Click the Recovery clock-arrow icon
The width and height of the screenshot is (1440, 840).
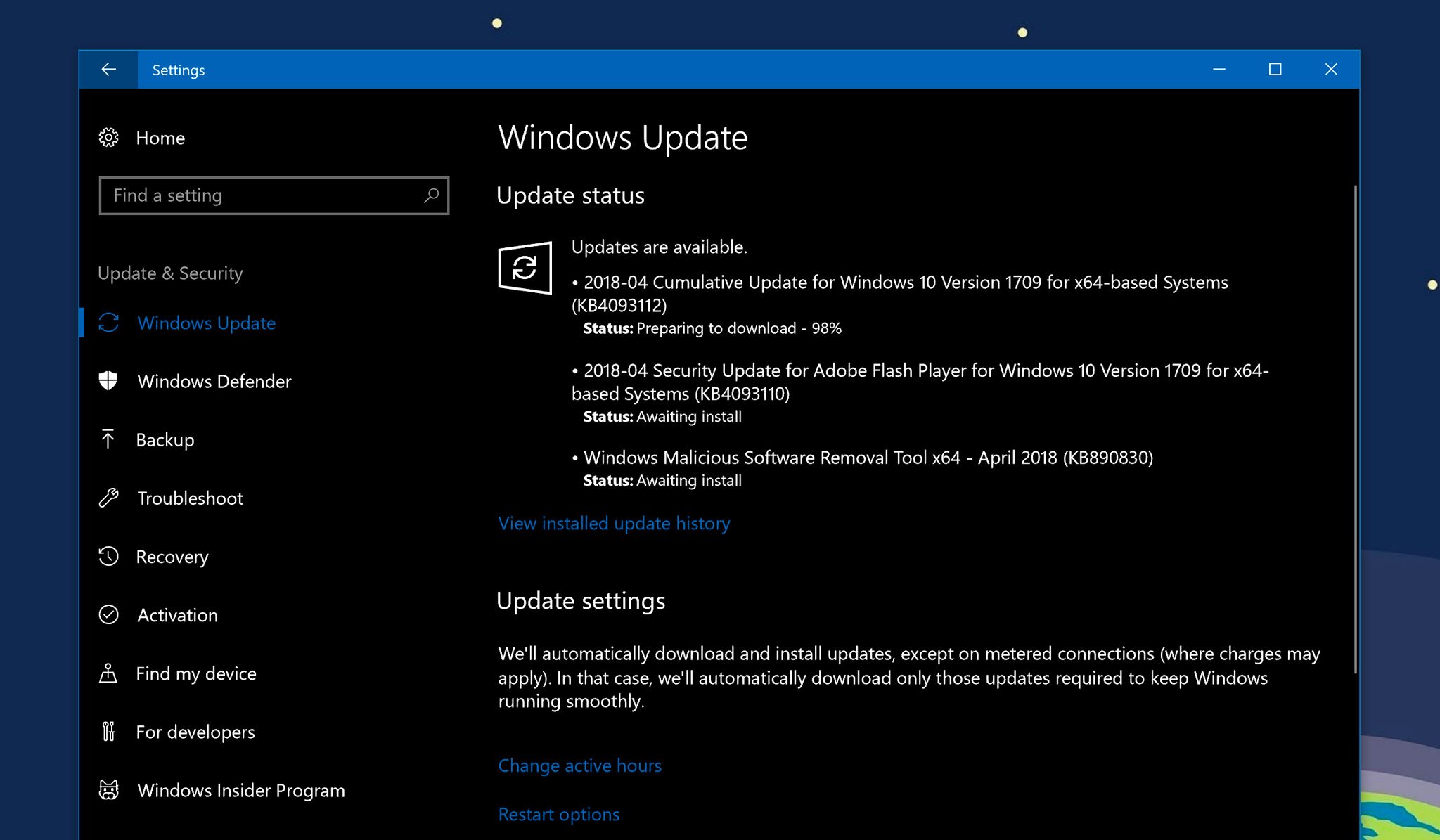click(108, 556)
